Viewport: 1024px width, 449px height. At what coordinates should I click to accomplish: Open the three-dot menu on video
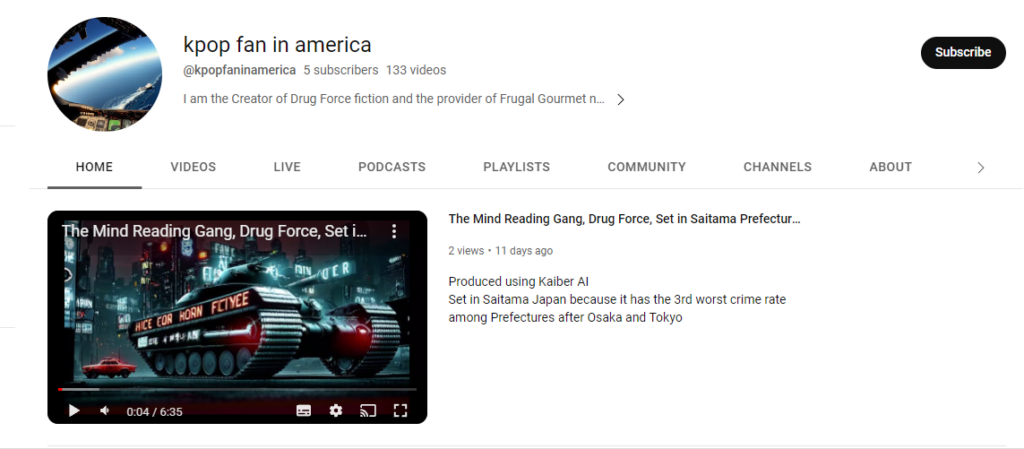[394, 231]
